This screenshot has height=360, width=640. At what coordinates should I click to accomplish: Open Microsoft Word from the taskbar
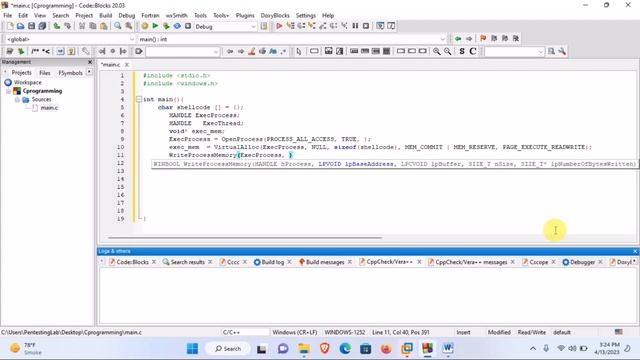(448, 348)
